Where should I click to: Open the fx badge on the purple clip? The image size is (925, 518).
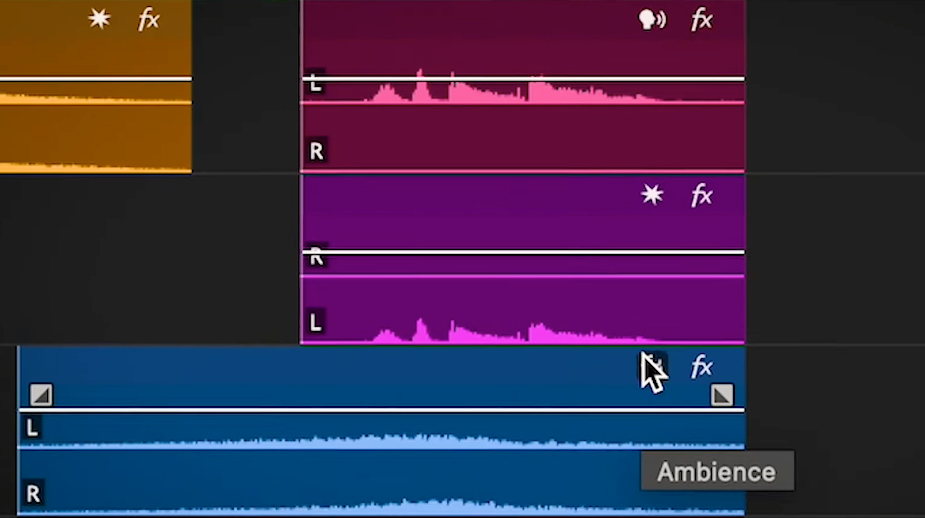(x=701, y=195)
